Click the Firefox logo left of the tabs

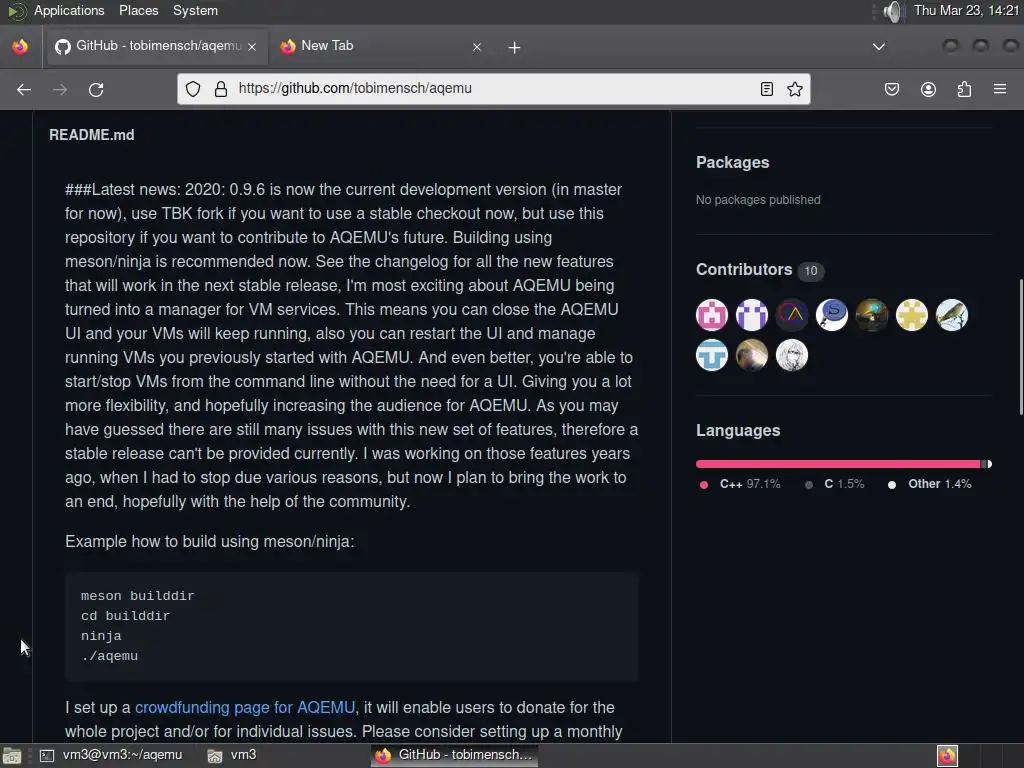(20, 46)
